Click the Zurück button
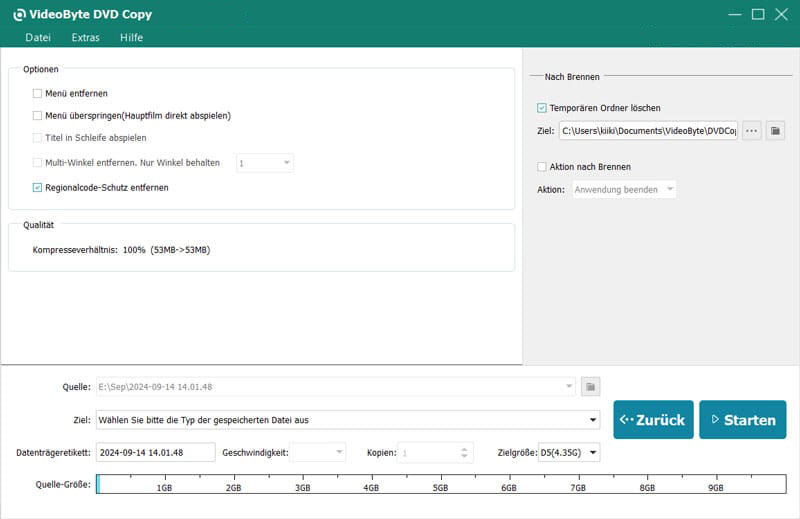The height and width of the screenshot is (519, 800). [653, 419]
